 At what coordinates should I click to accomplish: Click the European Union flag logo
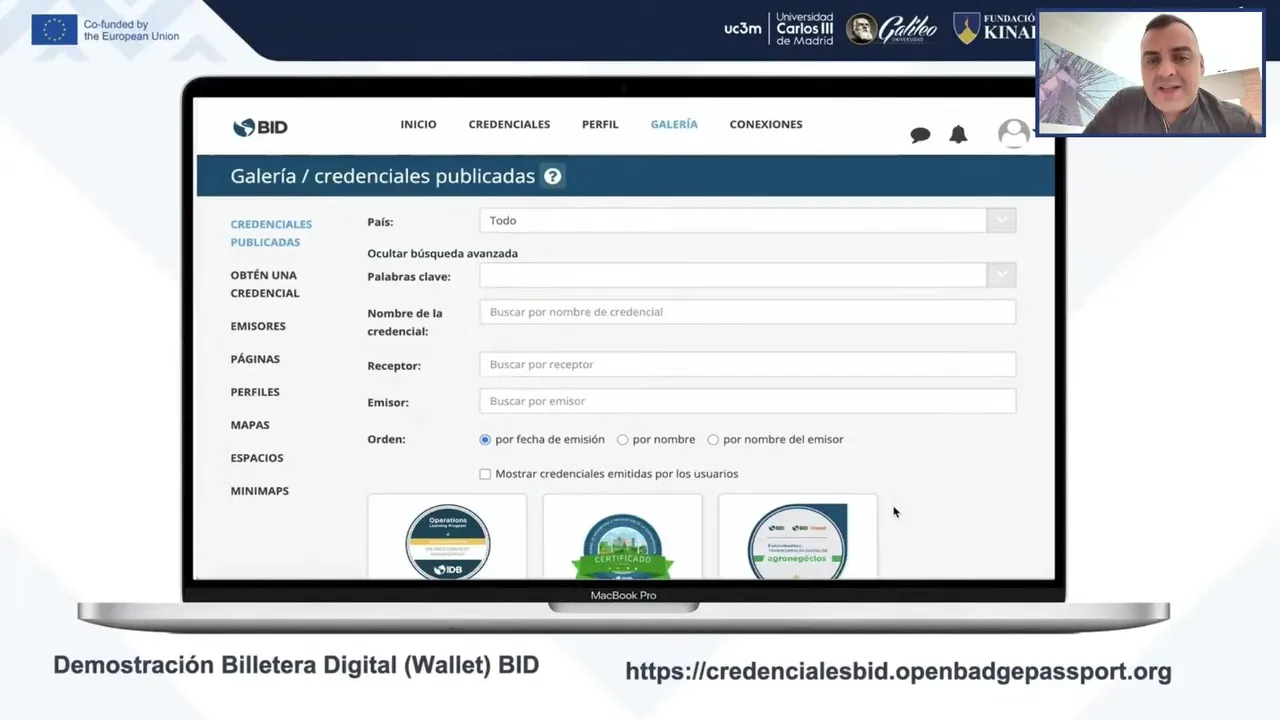(54, 30)
